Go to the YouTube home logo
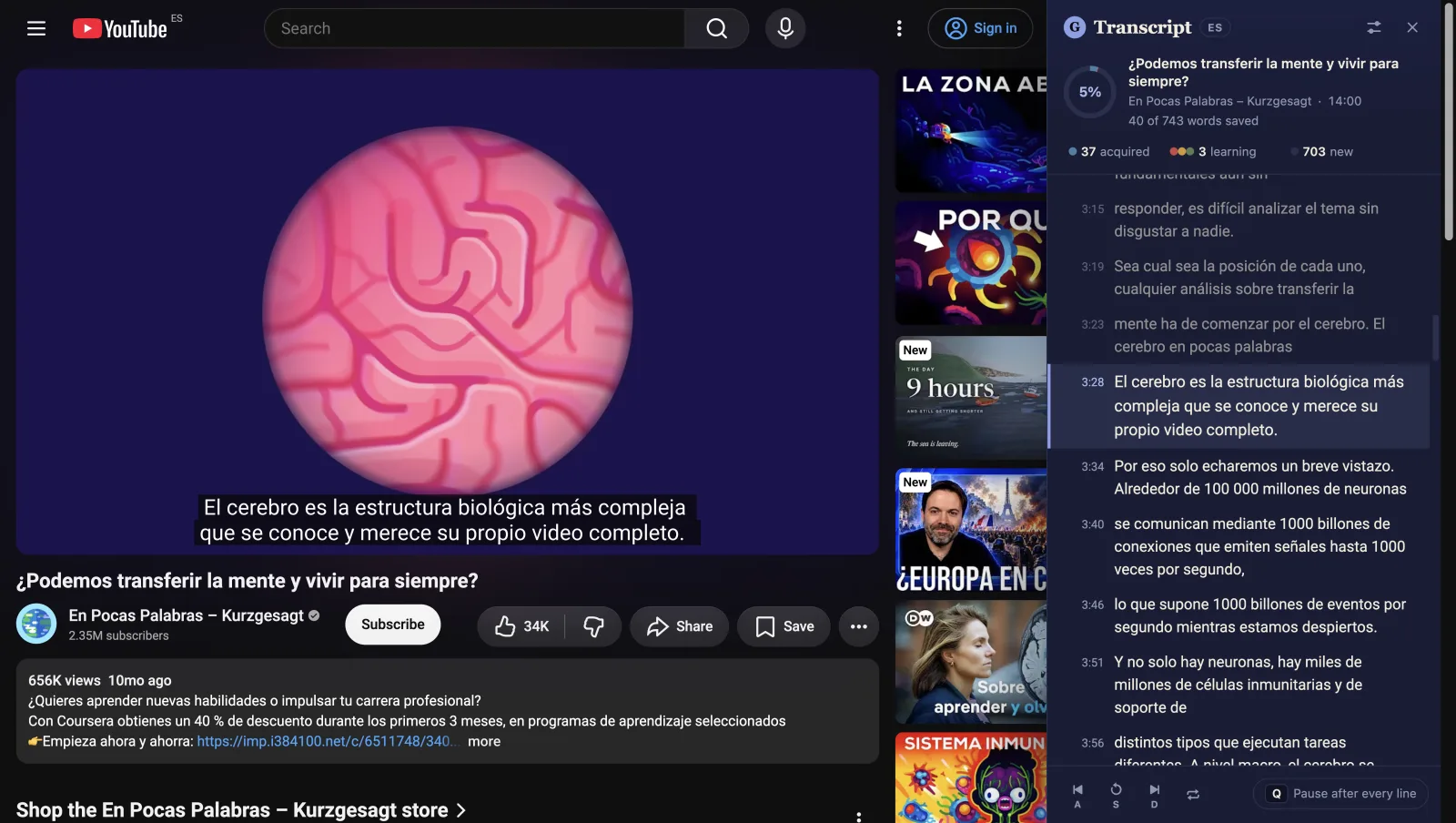This screenshot has height=823, width=1456. click(120, 28)
